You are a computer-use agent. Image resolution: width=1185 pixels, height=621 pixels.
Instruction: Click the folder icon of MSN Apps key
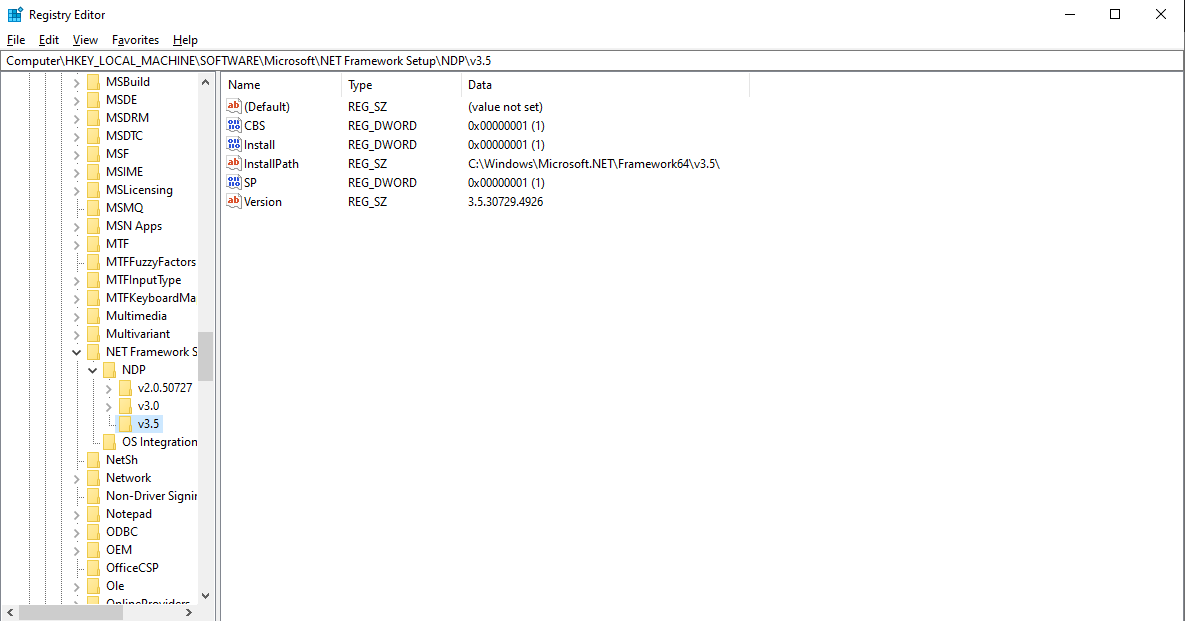(94, 226)
